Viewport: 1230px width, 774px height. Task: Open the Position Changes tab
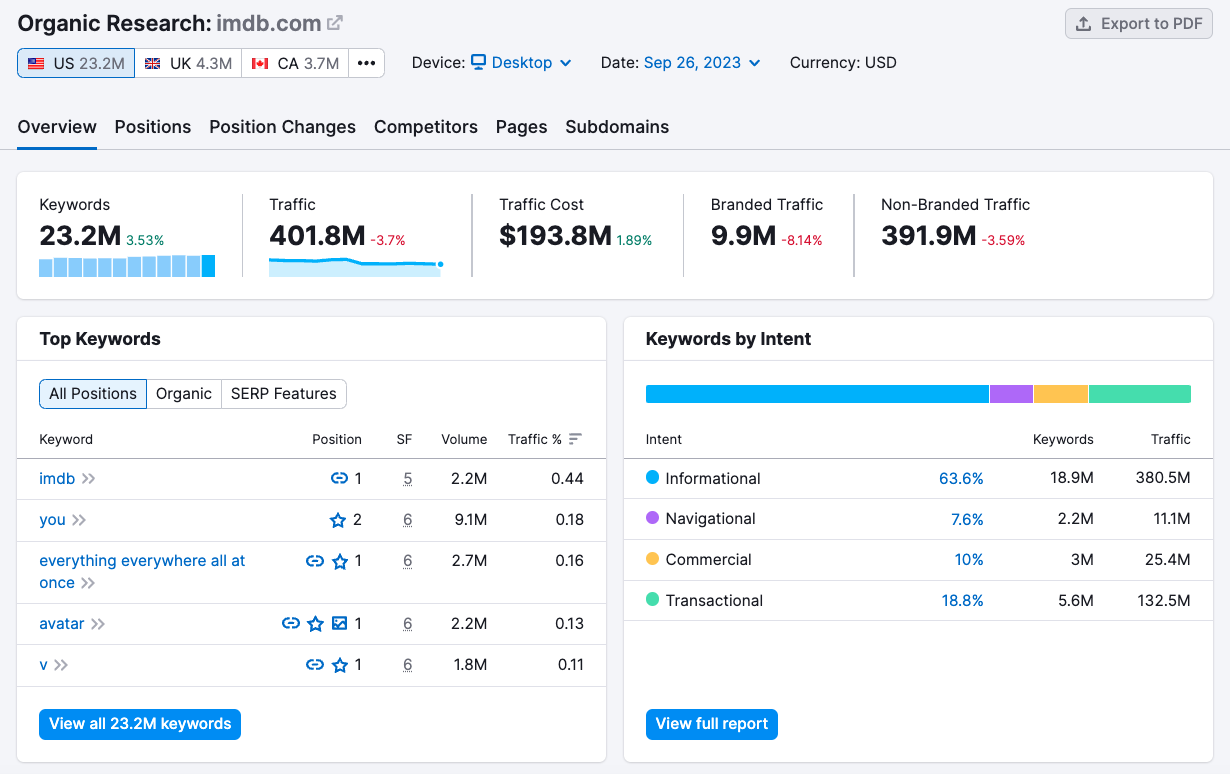[x=282, y=127]
